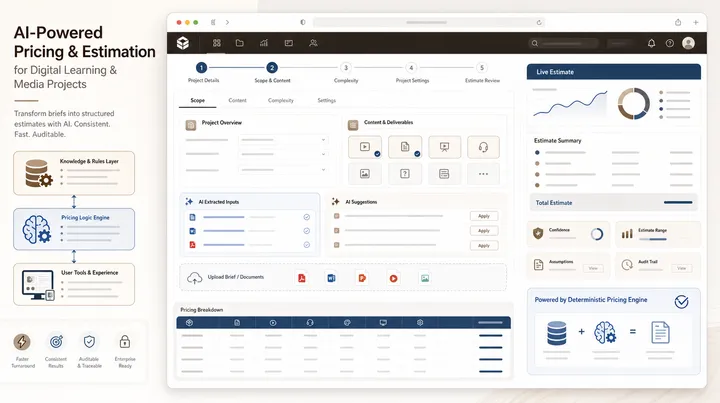Click the Confidence shield icon
Screen dimensions: 720x403
(538, 233)
